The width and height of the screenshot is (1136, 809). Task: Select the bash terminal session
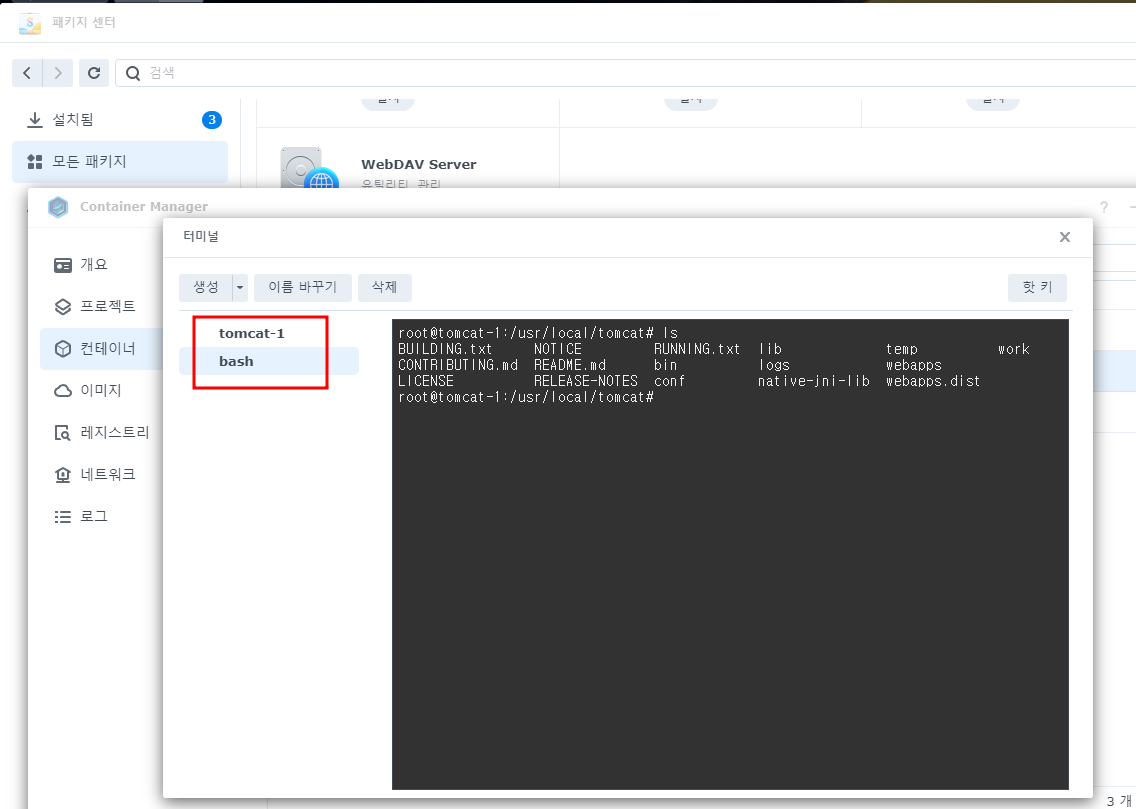tap(269, 361)
